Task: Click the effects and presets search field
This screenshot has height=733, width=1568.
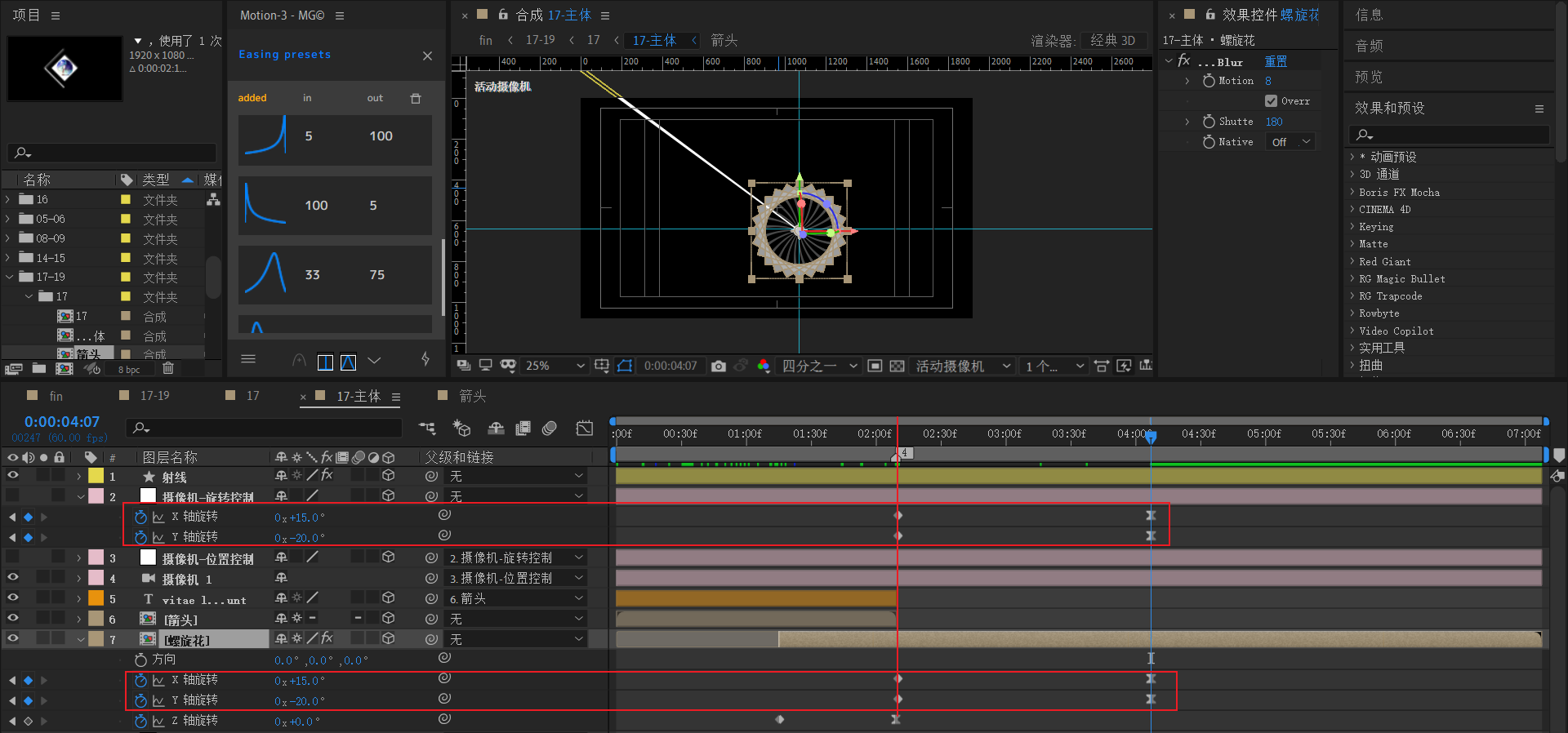Action: [x=1450, y=135]
